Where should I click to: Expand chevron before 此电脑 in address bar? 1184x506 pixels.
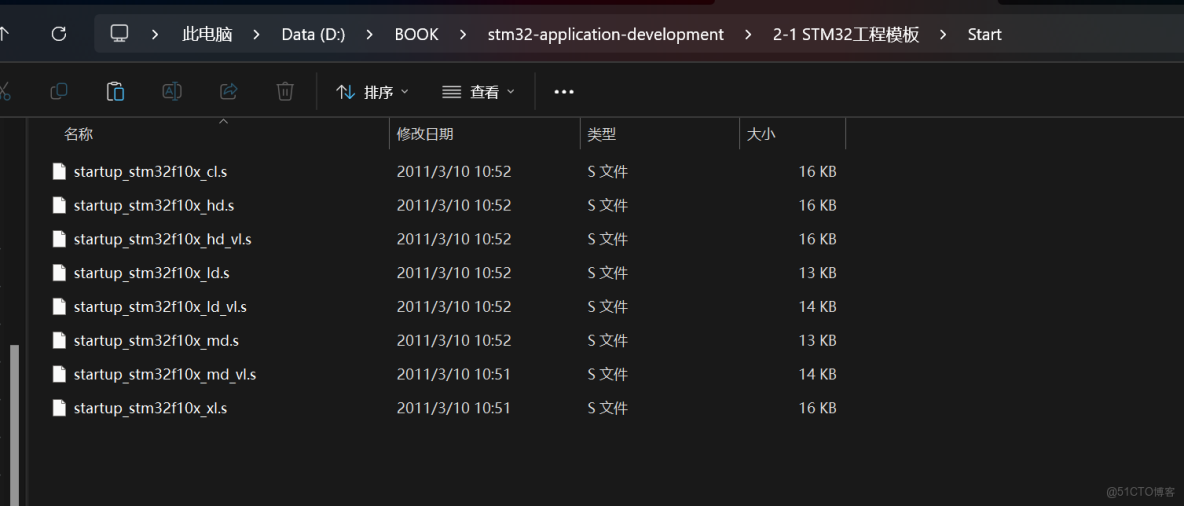tap(156, 34)
